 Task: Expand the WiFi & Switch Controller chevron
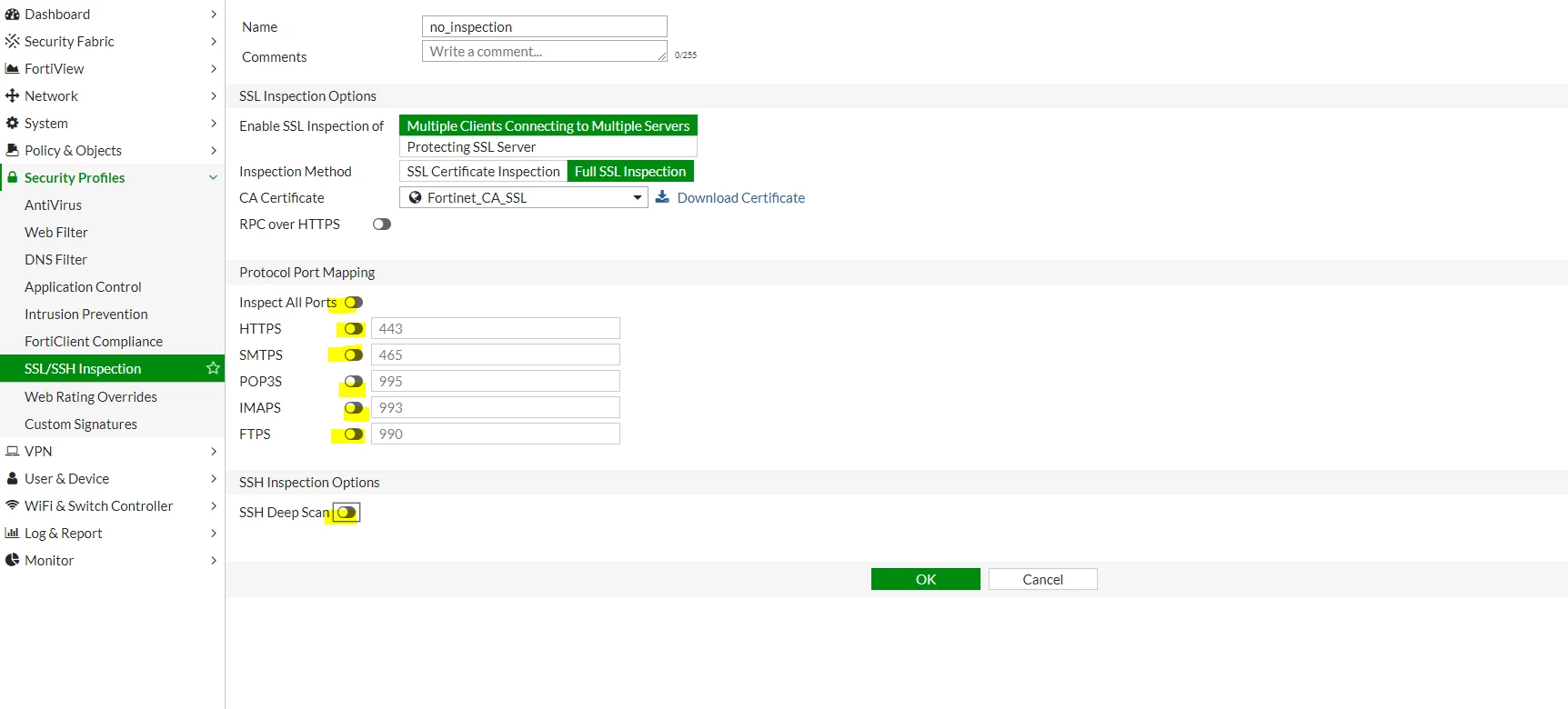214,506
